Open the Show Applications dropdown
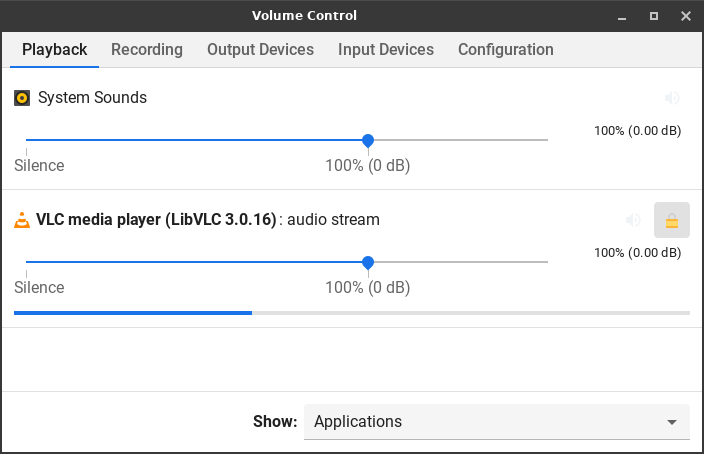704x454 pixels. pos(496,422)
